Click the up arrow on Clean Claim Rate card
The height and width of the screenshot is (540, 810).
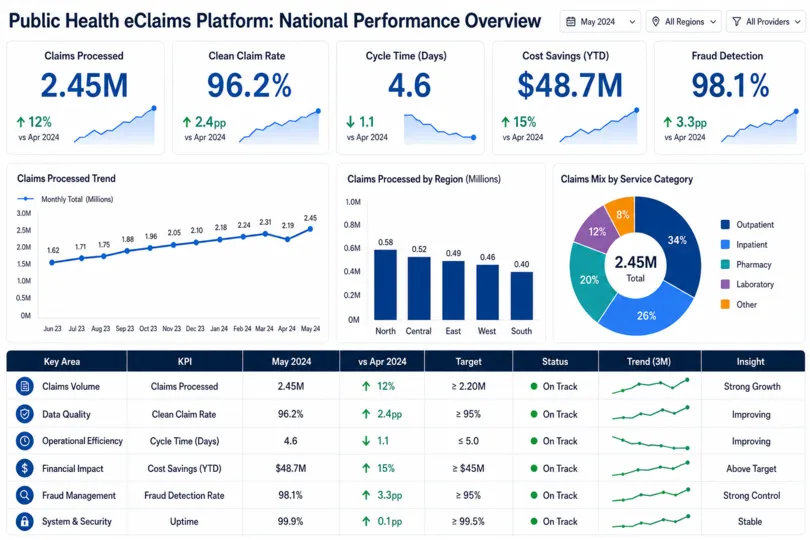187,122
